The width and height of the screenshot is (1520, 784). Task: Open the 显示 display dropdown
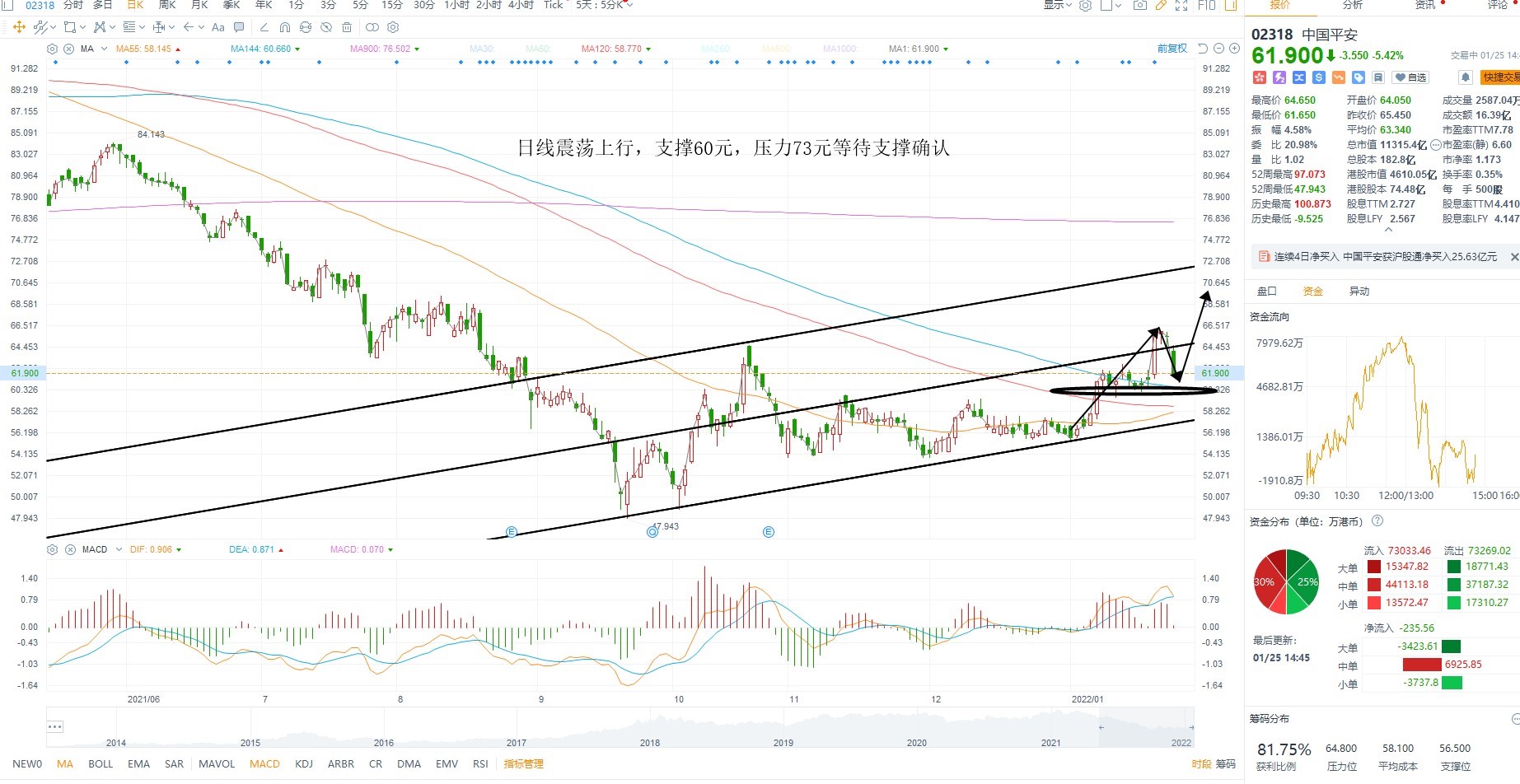[x=1058, y=5]
